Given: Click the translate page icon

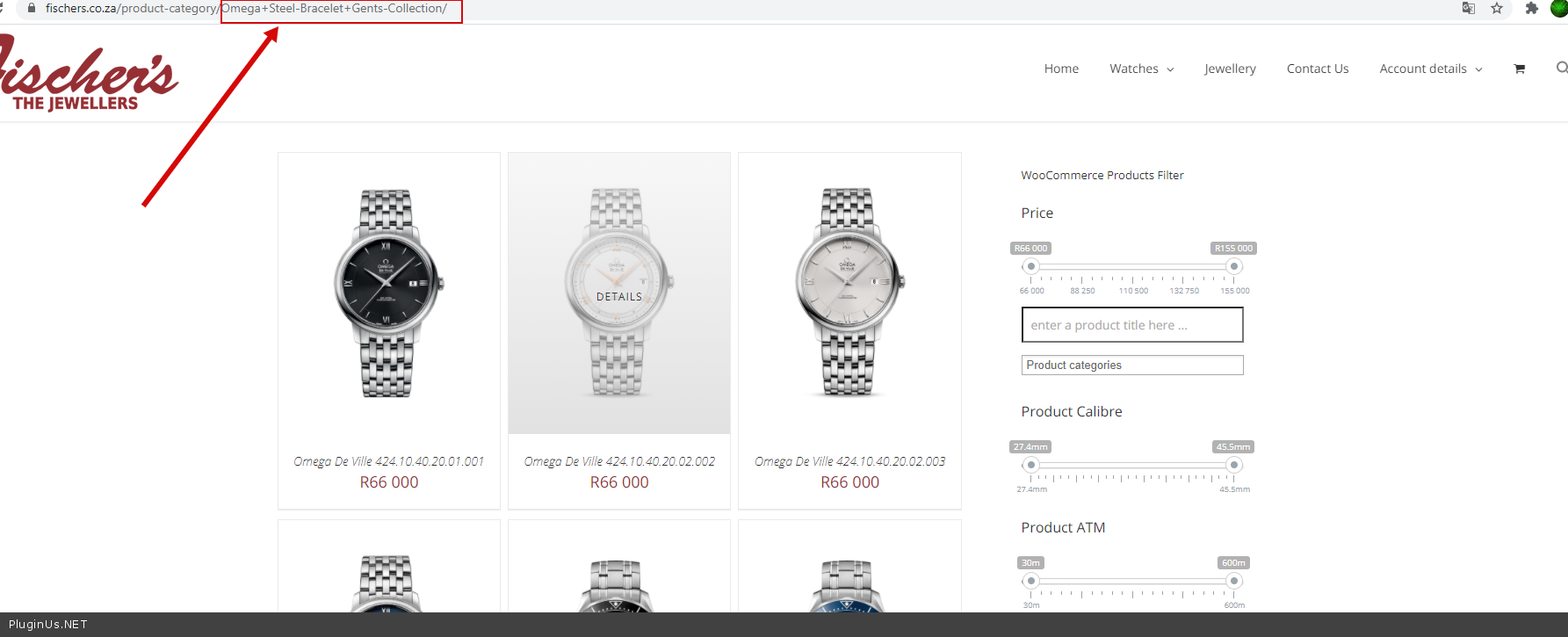Looking at the screenshot, I should (x=1468, y=9).
